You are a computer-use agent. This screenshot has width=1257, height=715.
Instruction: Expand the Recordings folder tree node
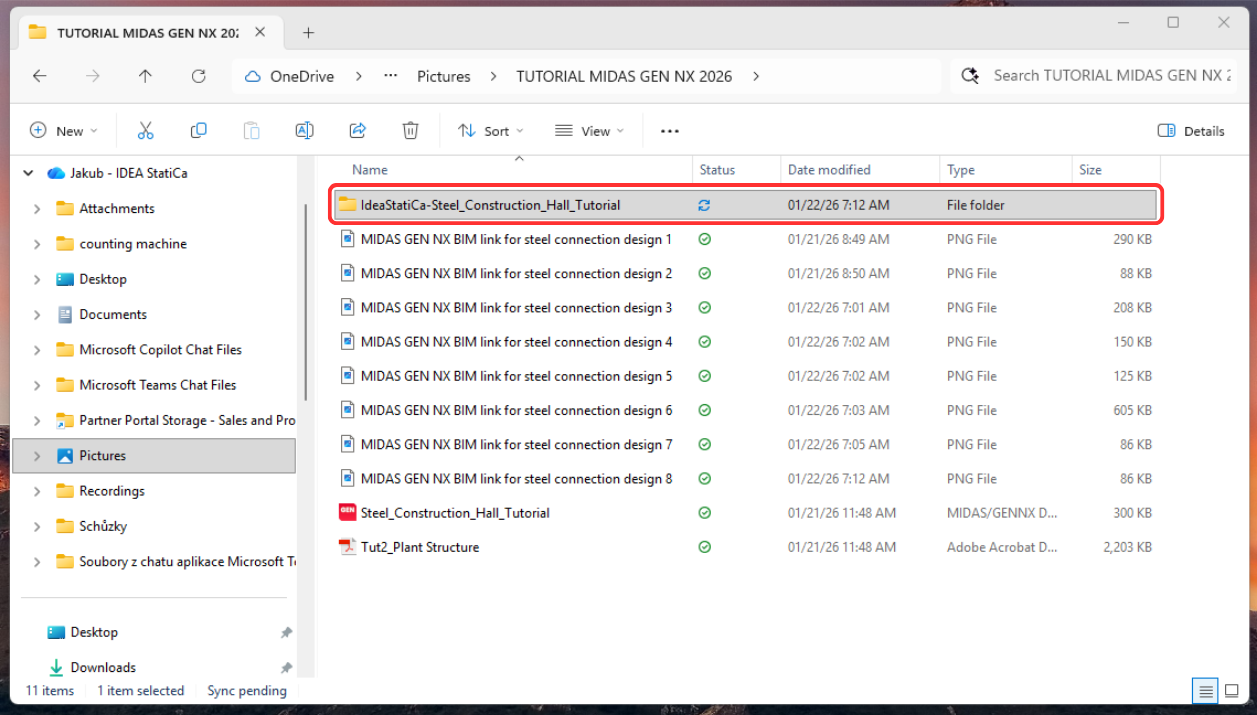coord(37,491)
